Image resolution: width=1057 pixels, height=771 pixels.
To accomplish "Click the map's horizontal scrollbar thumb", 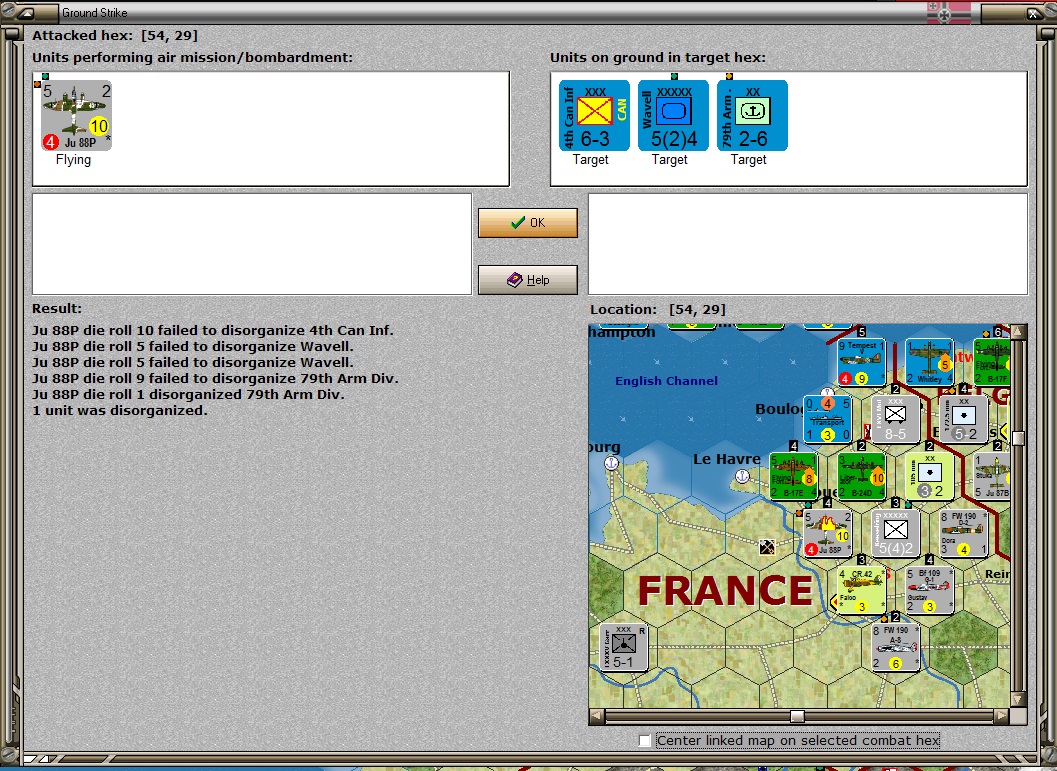I will tap(797, 715).
